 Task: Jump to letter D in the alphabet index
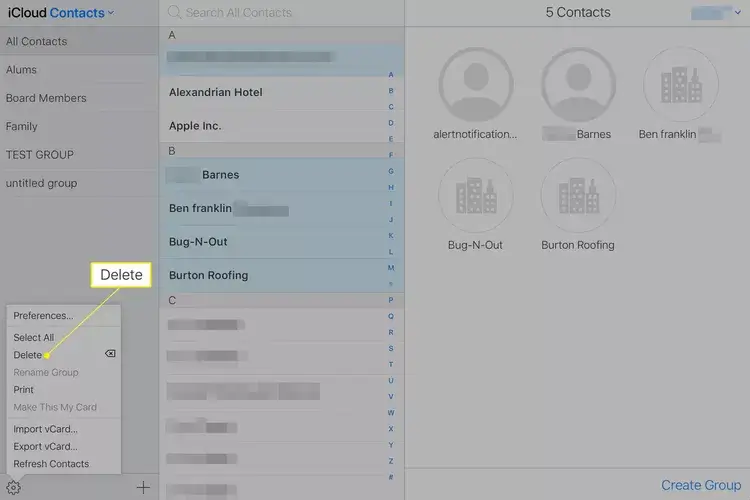click(x=391, y=123)
